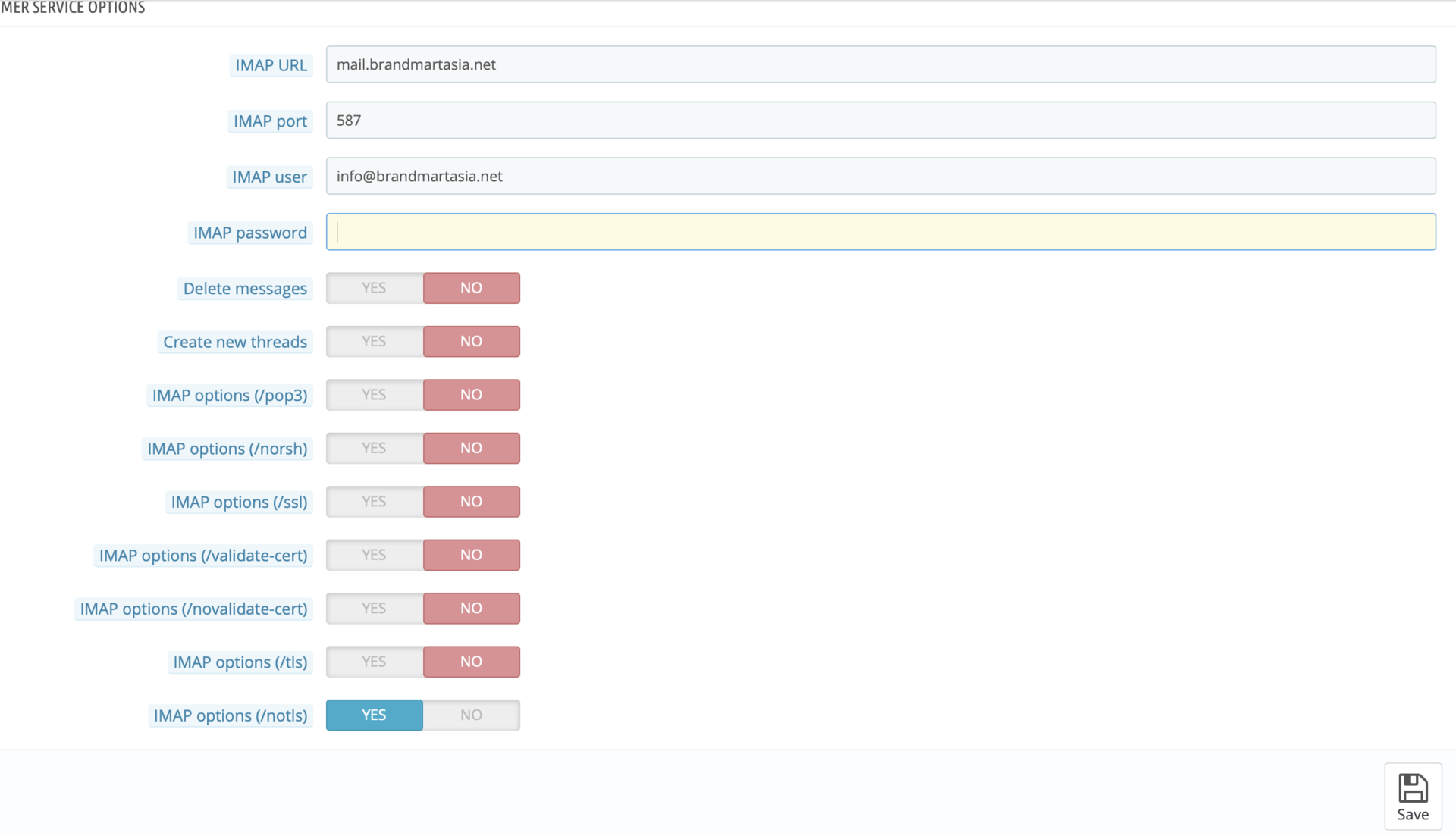
Task: Click inside the IMAP URL field
Action: coord(880,64)
